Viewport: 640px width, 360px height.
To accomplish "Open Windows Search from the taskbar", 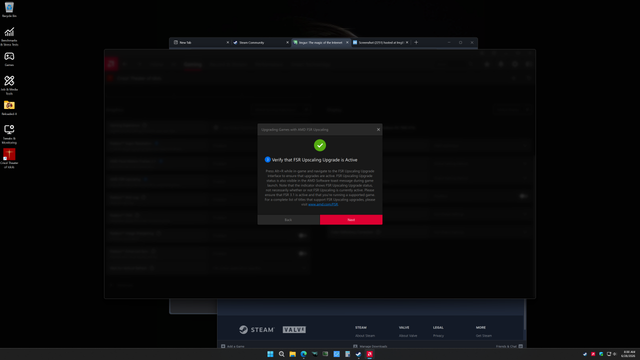I will pos(282,354).
